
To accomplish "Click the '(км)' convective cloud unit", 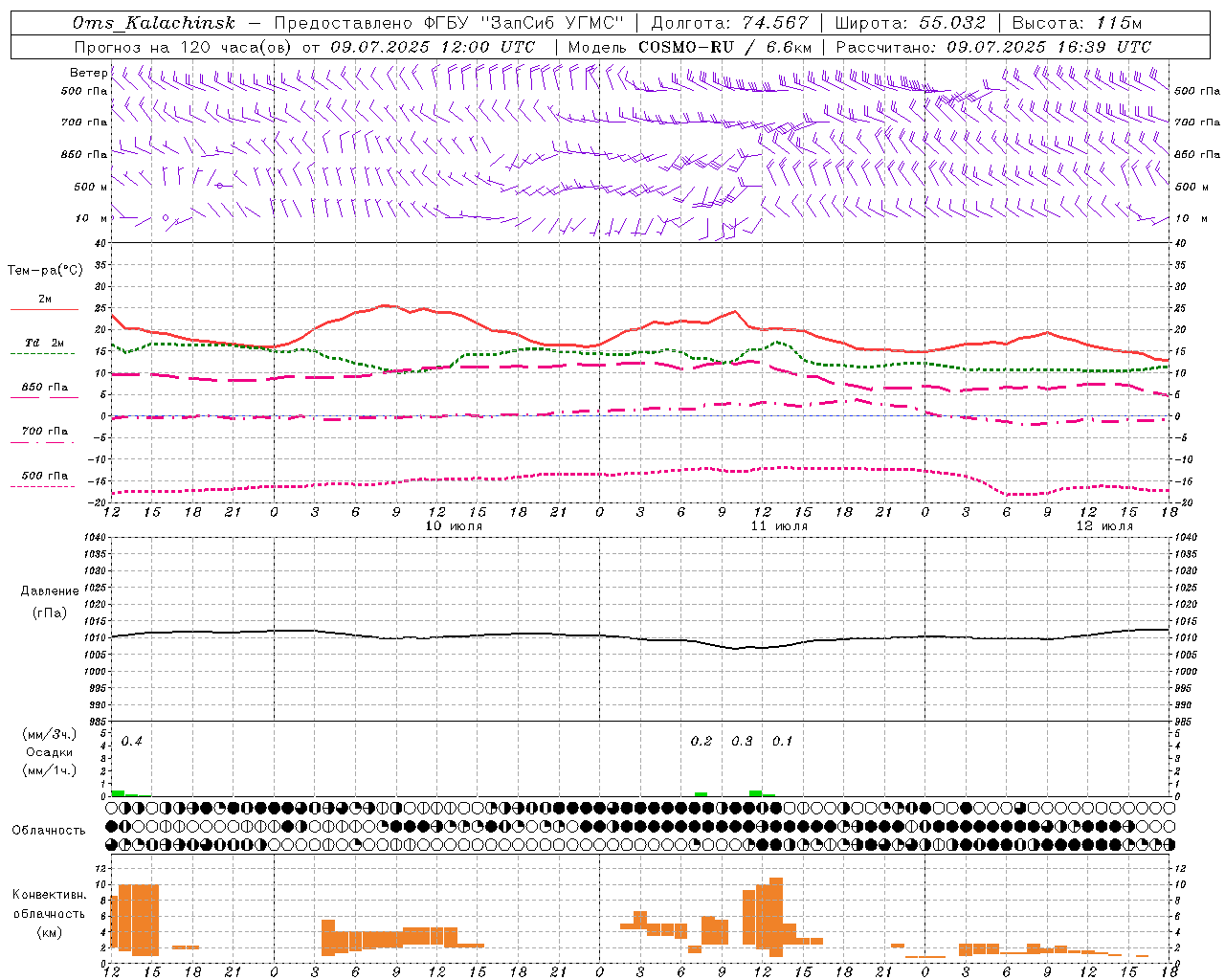I will coord(49,932).
